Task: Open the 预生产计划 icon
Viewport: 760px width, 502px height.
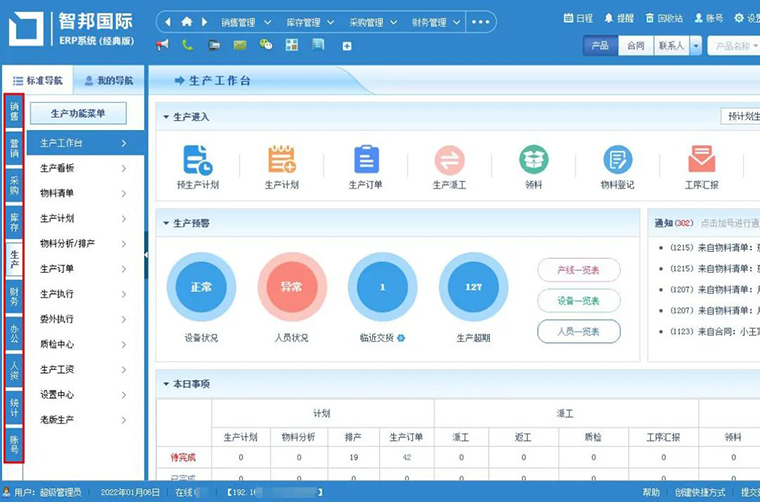Action: coord(197,160)
